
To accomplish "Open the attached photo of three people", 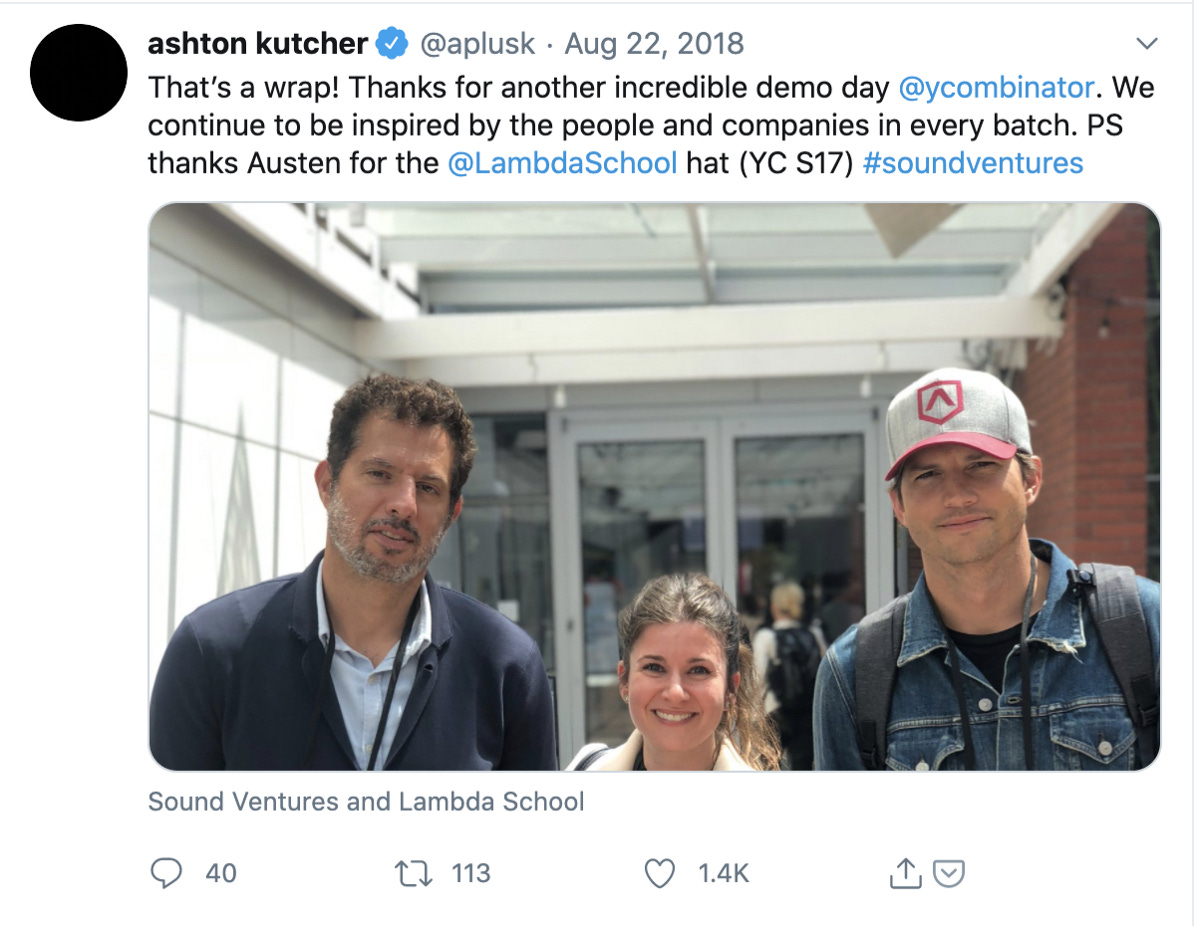I will pos(655,487).
